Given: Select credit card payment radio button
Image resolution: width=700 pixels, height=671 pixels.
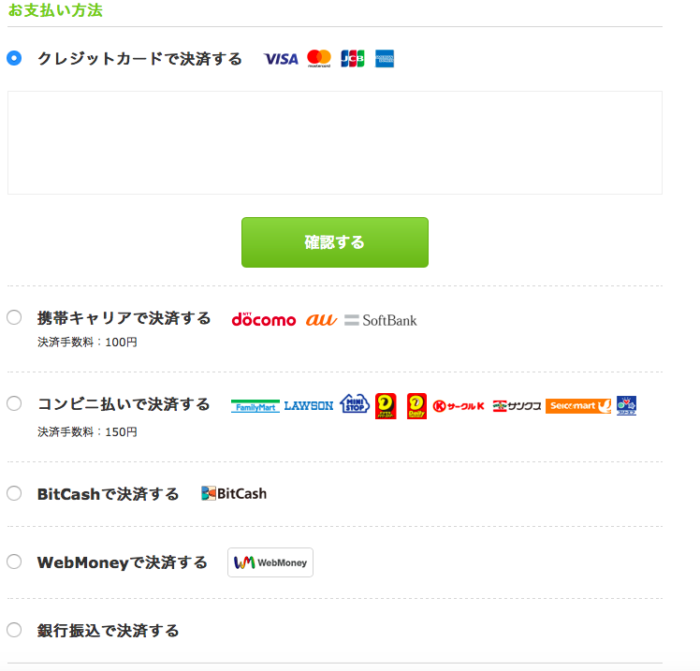Looking at the screenshot, I should [x=14, y=58].
